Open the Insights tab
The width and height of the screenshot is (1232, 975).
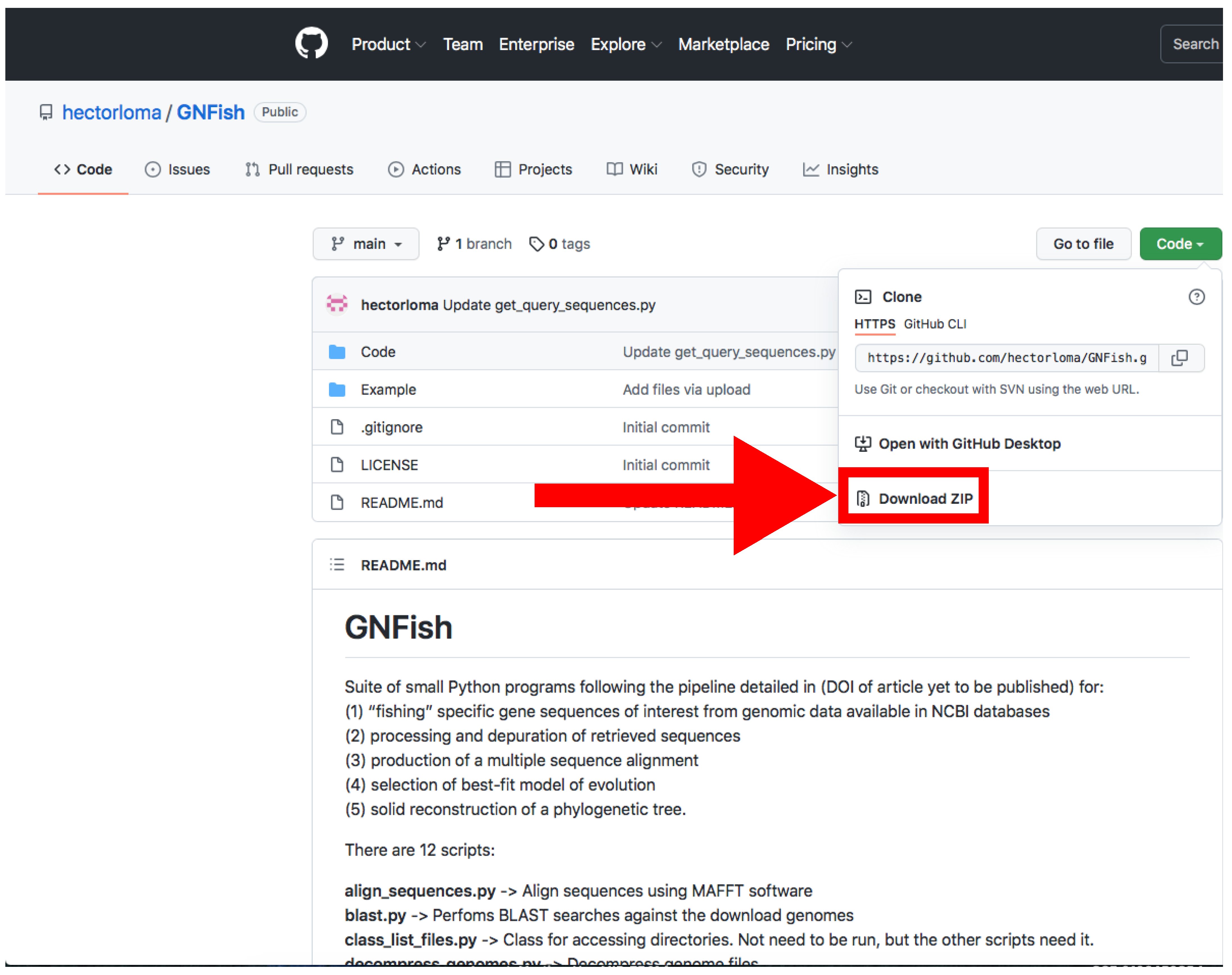(841, 170)
